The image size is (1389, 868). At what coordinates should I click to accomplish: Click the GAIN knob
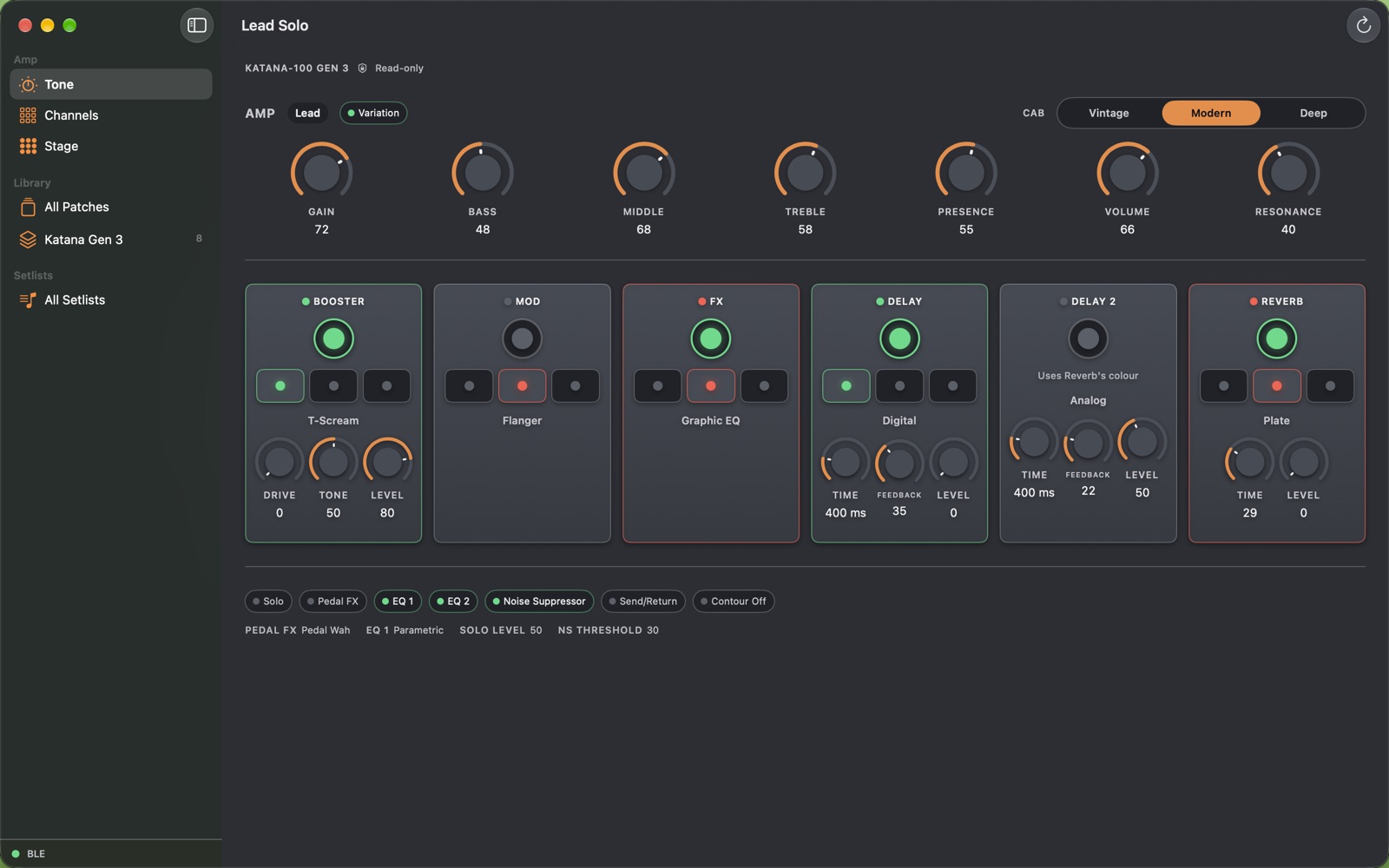point(321,173)
